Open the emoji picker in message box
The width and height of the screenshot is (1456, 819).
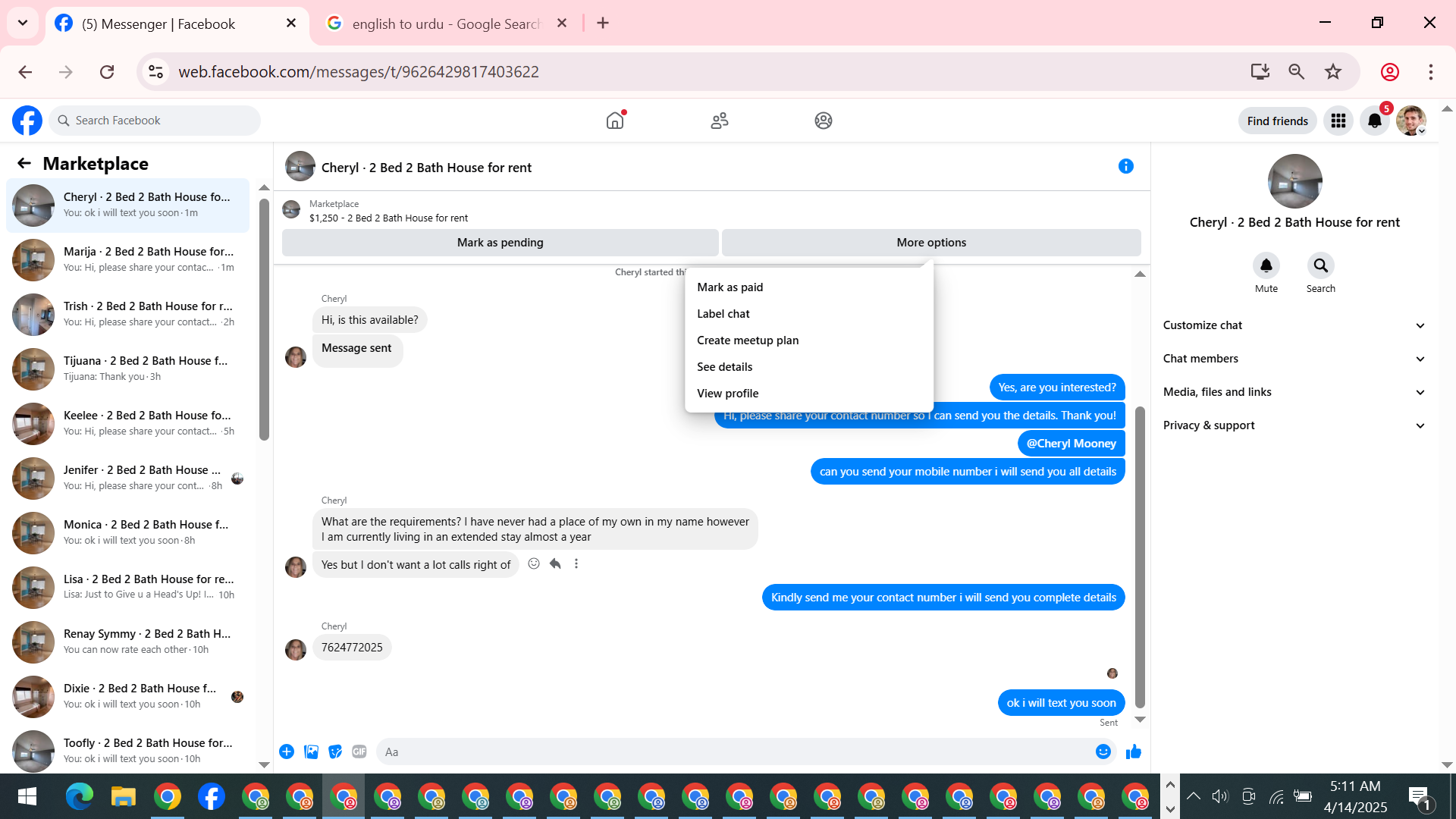coord(1103,752)
